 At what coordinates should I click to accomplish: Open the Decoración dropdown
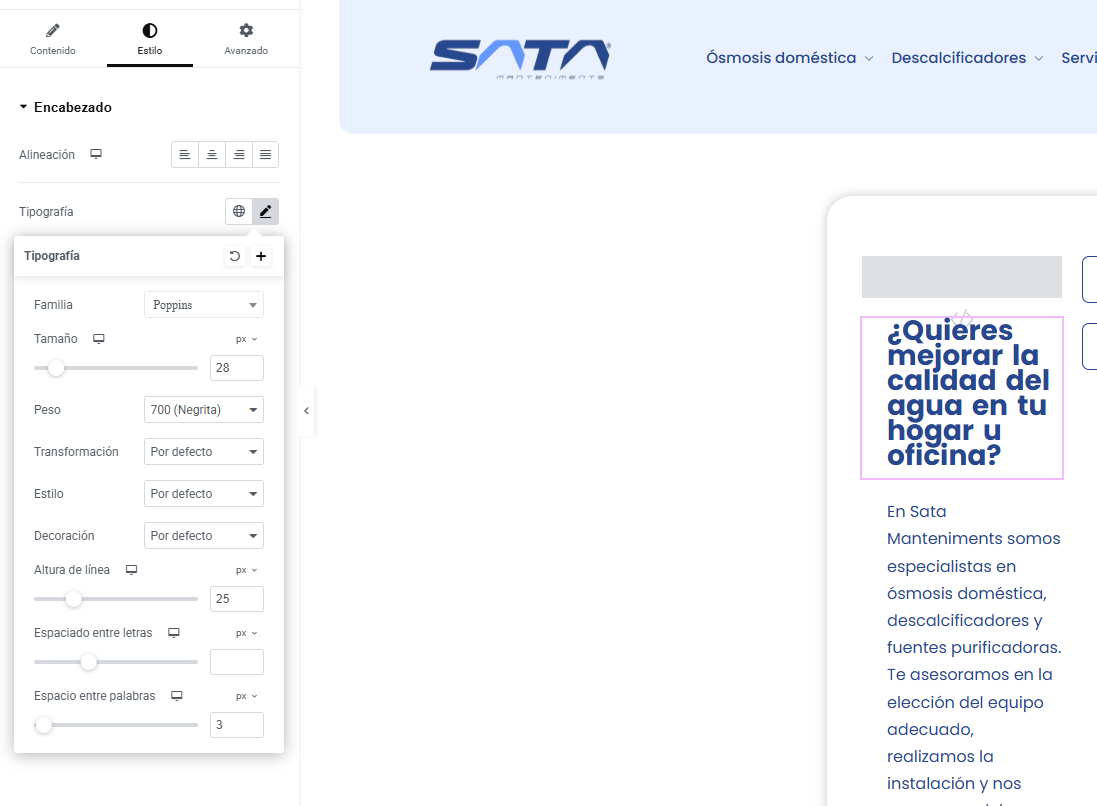204,536
